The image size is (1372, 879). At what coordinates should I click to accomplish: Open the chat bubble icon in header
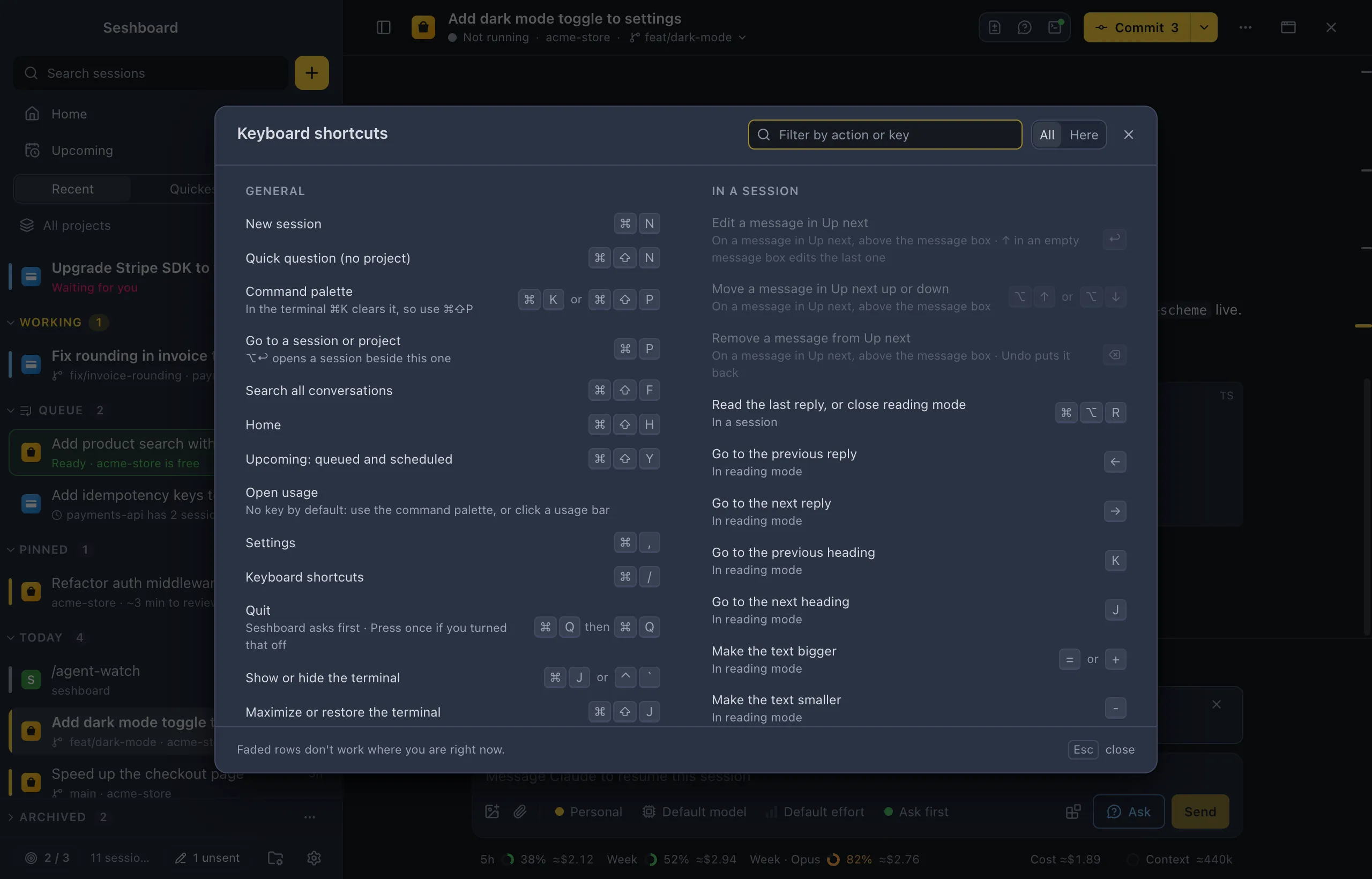pos(1024,27)
